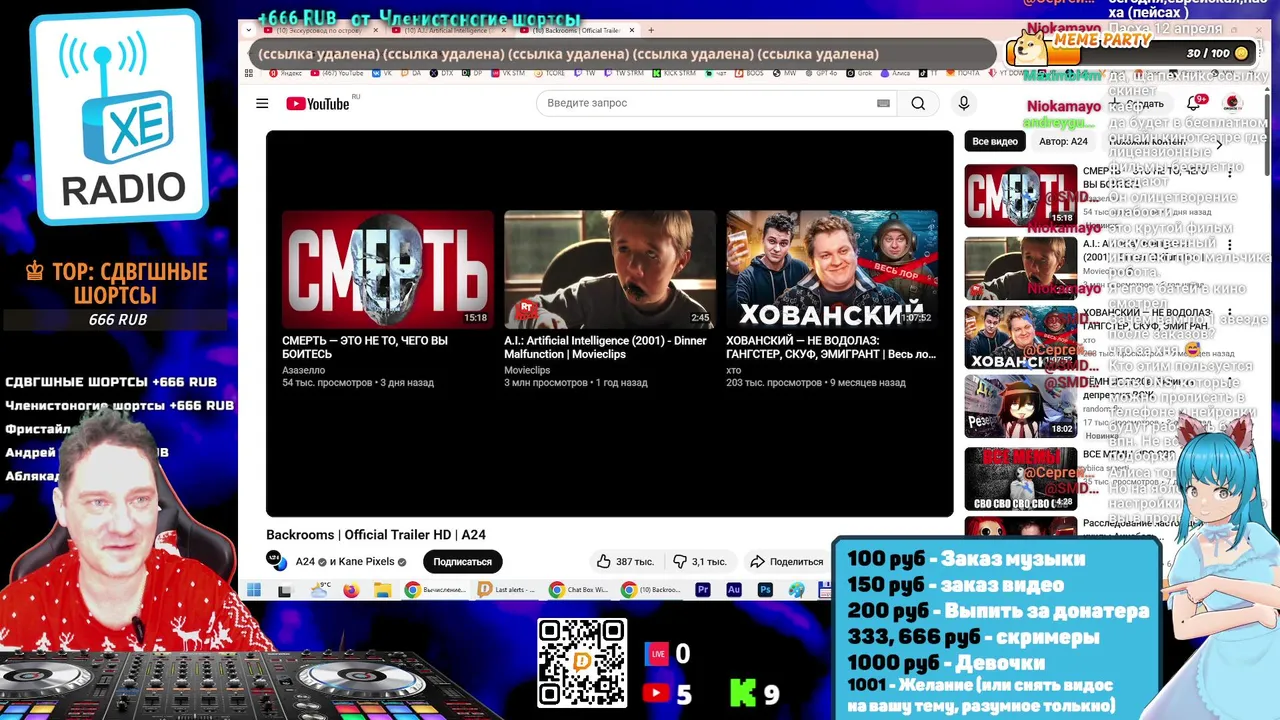The height and width of the screenshot is (720, 1280).
Task: Open the 'VK STM' bookmark
Action: click(507, 73)
